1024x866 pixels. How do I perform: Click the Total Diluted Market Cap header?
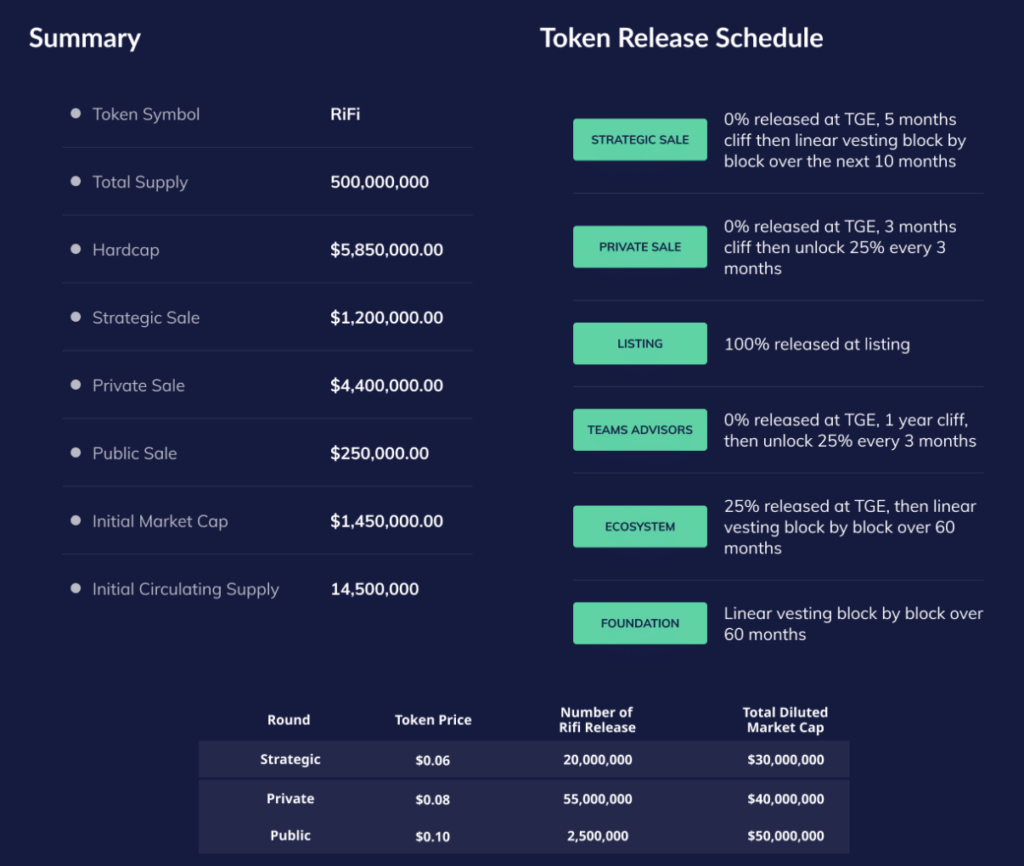785,720
